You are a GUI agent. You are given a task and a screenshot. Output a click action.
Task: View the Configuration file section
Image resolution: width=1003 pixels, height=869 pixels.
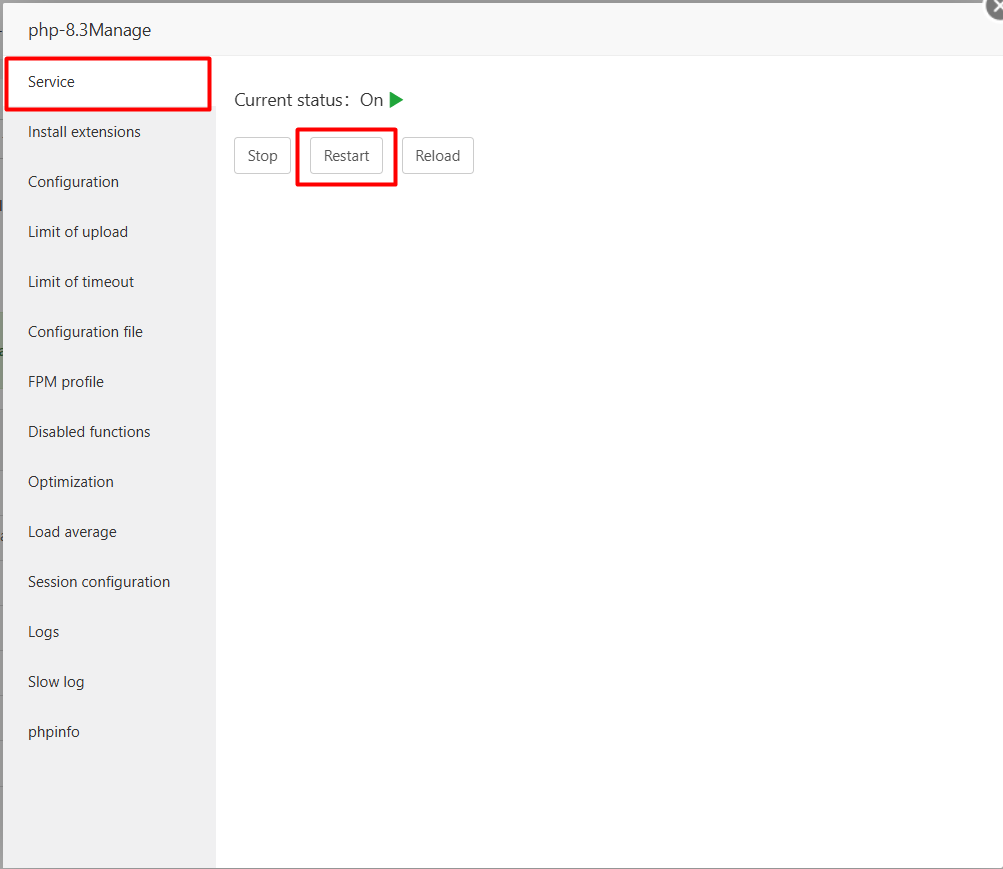click(x=85, y=331)
